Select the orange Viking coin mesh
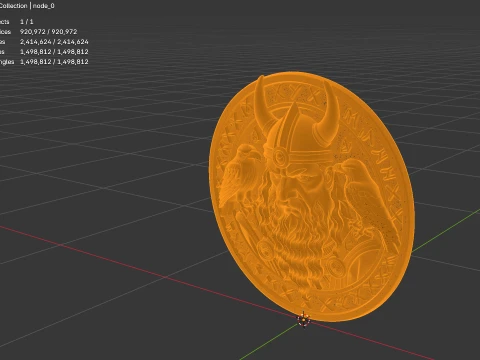Screen dimensions: 480x360 pos(312,197)
